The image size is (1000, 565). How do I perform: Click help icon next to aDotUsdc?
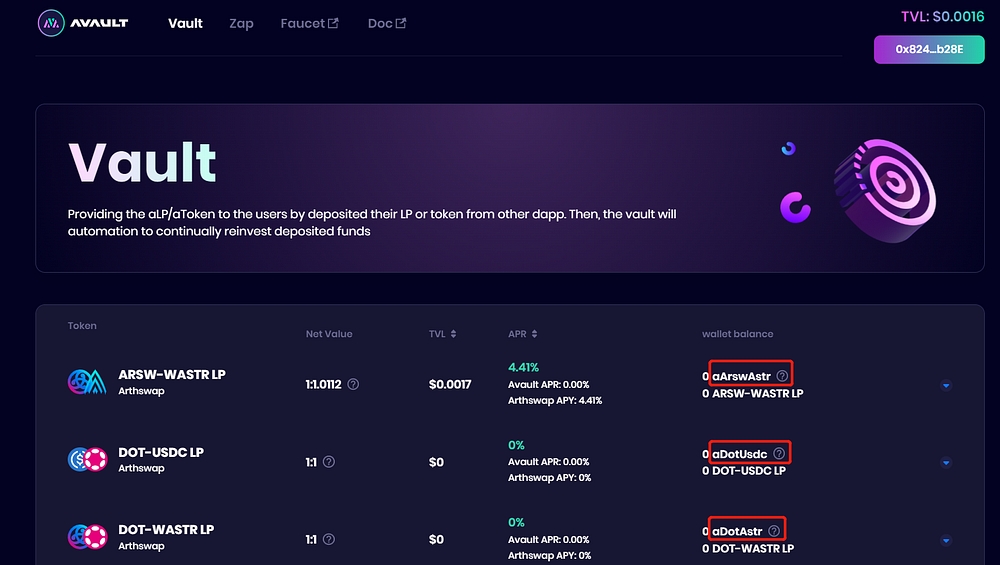pos(779,454)
